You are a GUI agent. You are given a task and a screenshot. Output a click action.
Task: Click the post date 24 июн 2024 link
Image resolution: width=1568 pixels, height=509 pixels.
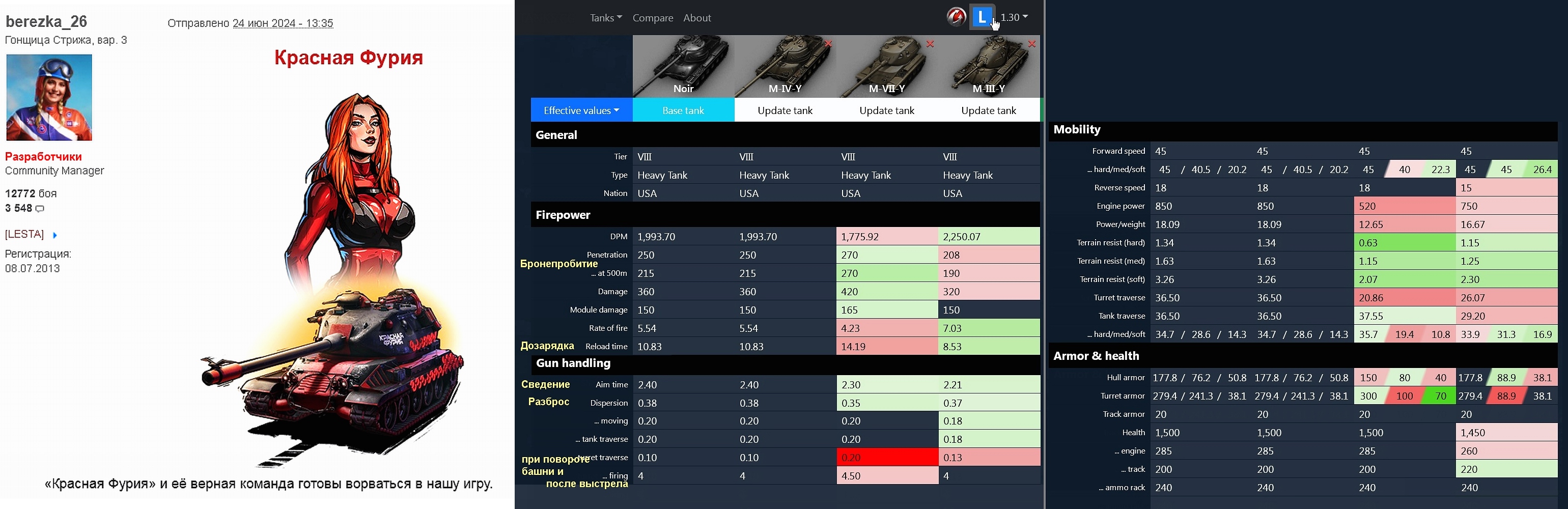pos(283,23)
